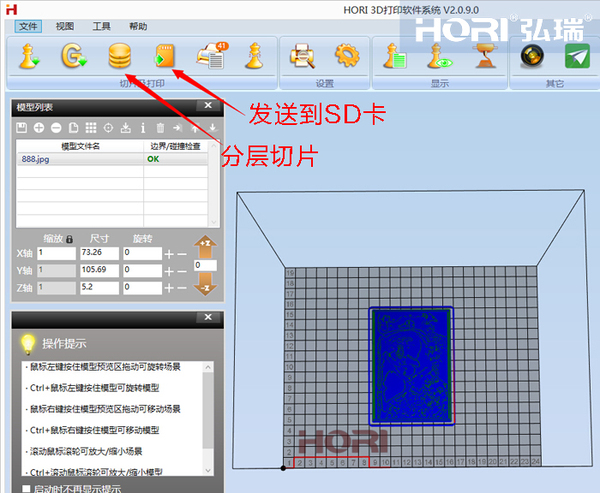
Task: Click the green OK collision status cell
Action: [x=176, y=159]
